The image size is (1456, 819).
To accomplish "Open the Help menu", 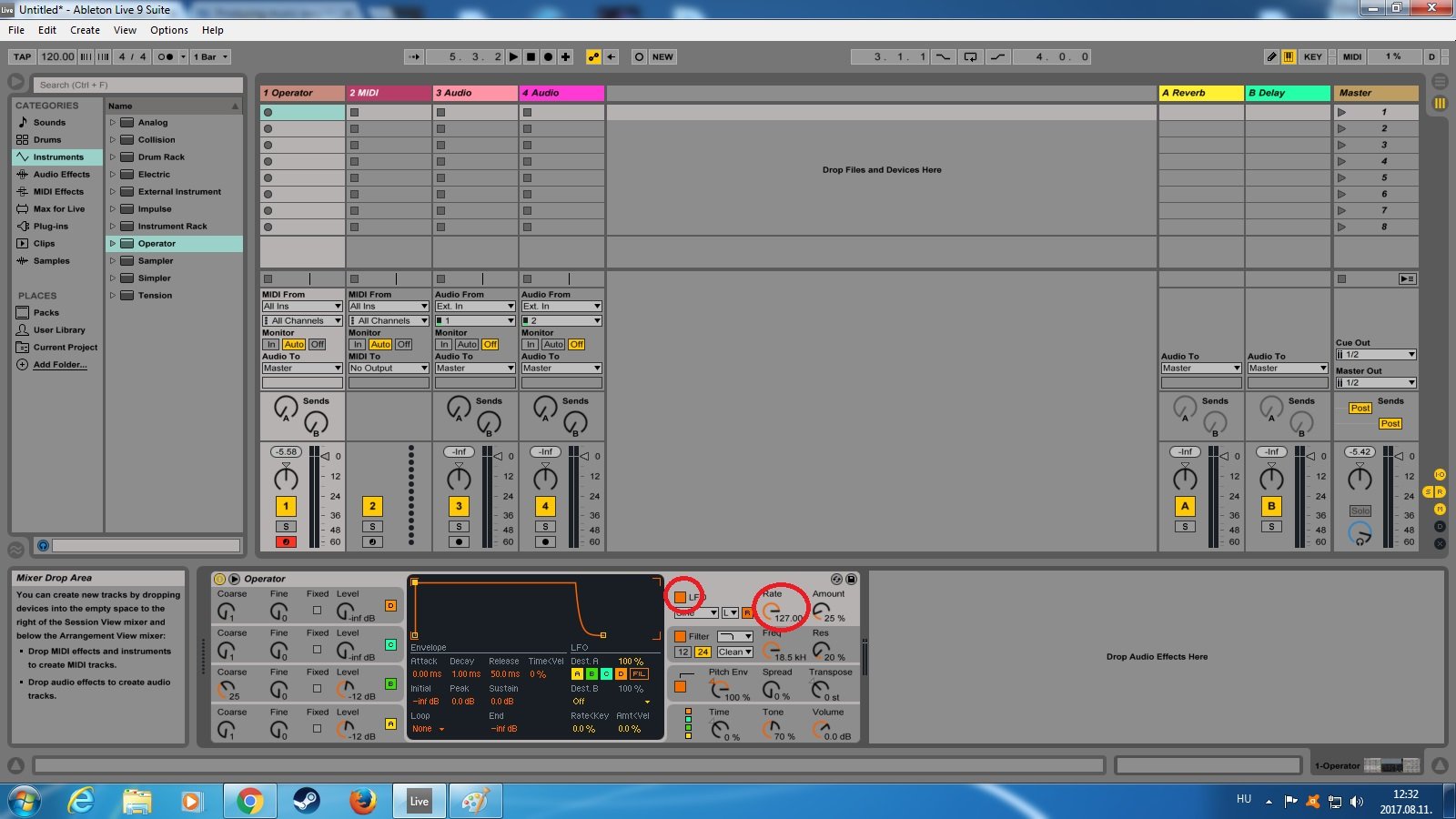I will 213,30.
